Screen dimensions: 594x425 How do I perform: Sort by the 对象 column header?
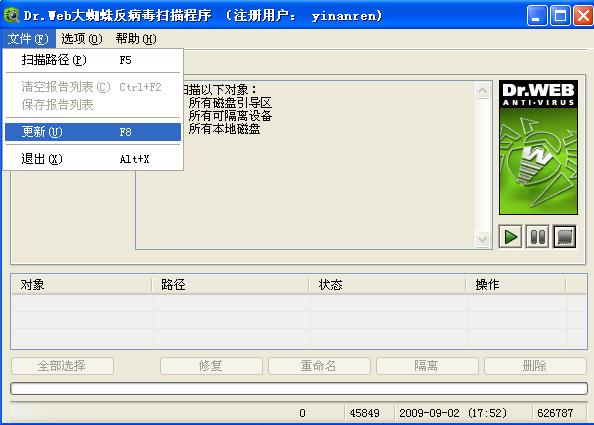[x=81, y=285]
